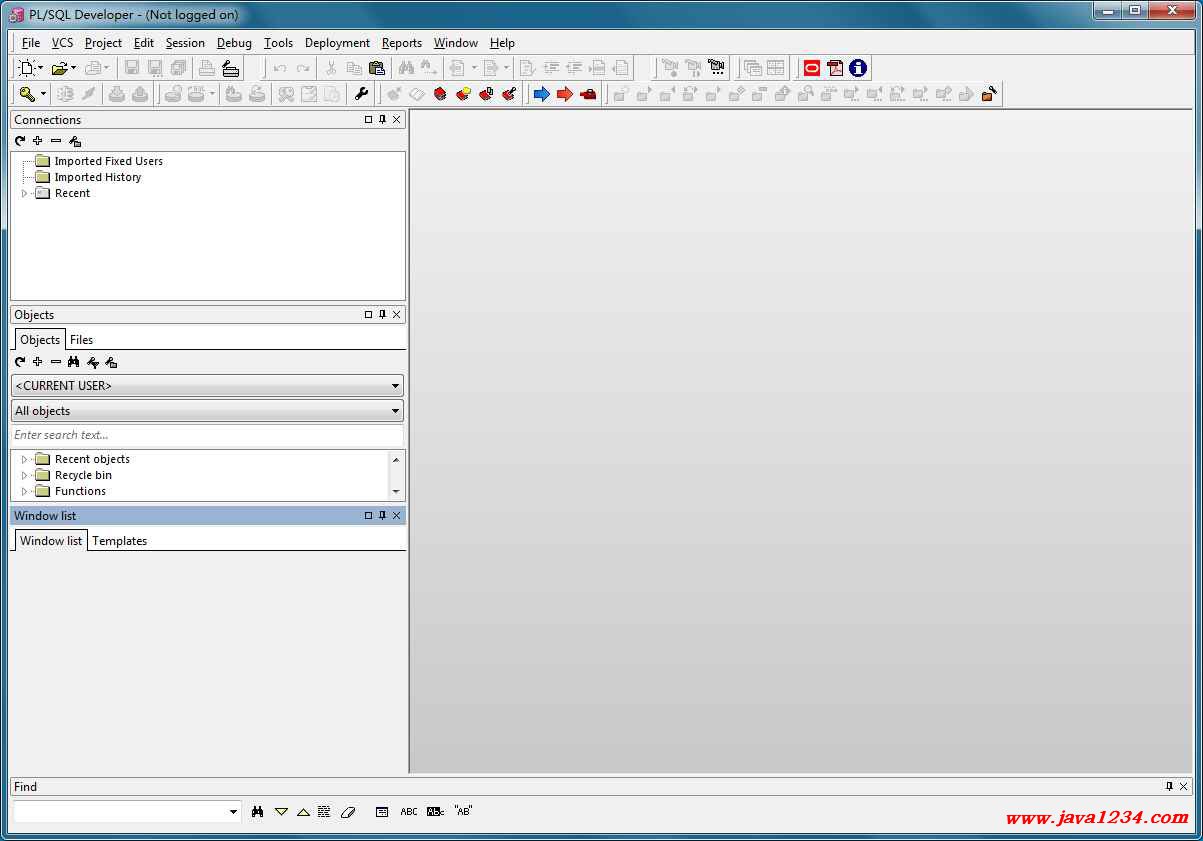Switch to the Files tab
Image resolution: width=1203 pixels, height=841 pixels.
(81, 340)
